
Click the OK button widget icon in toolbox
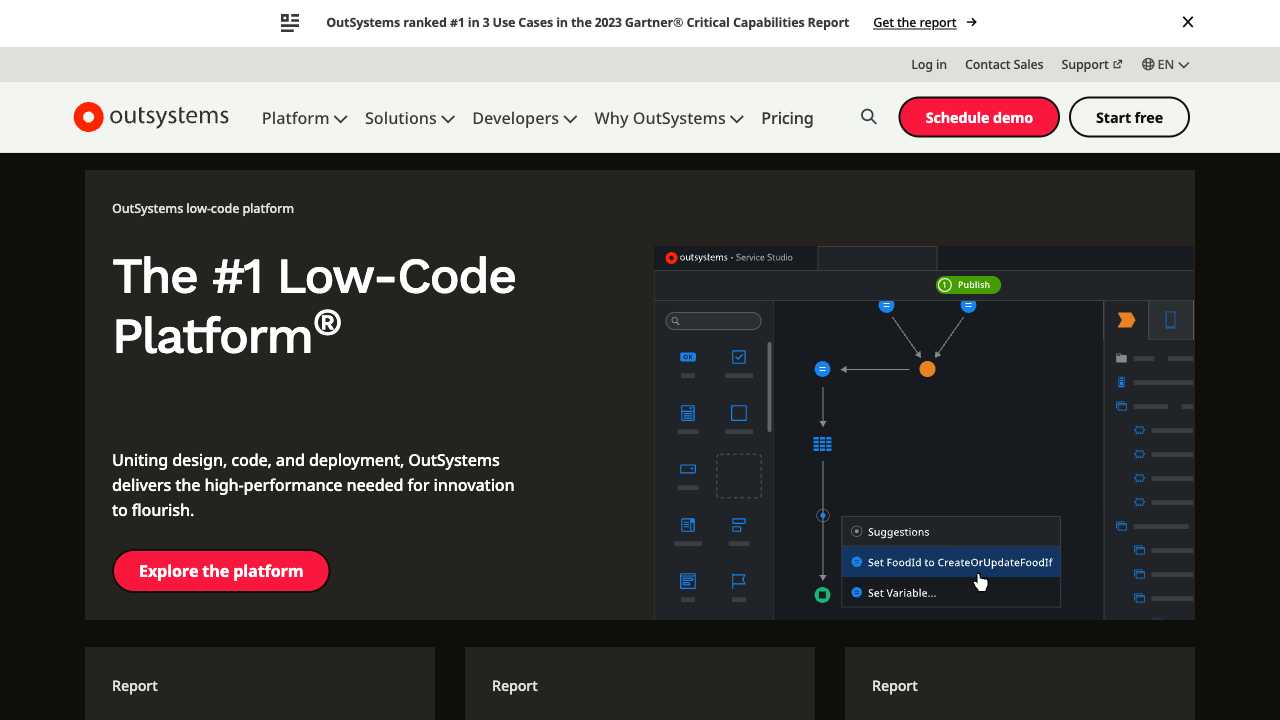687,357
